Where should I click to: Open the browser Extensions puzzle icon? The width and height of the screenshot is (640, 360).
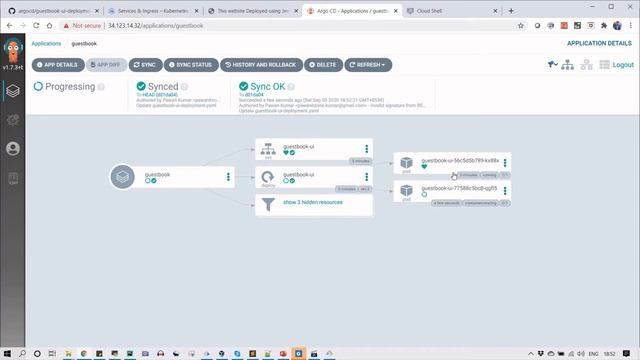click(x=604, y=25)
